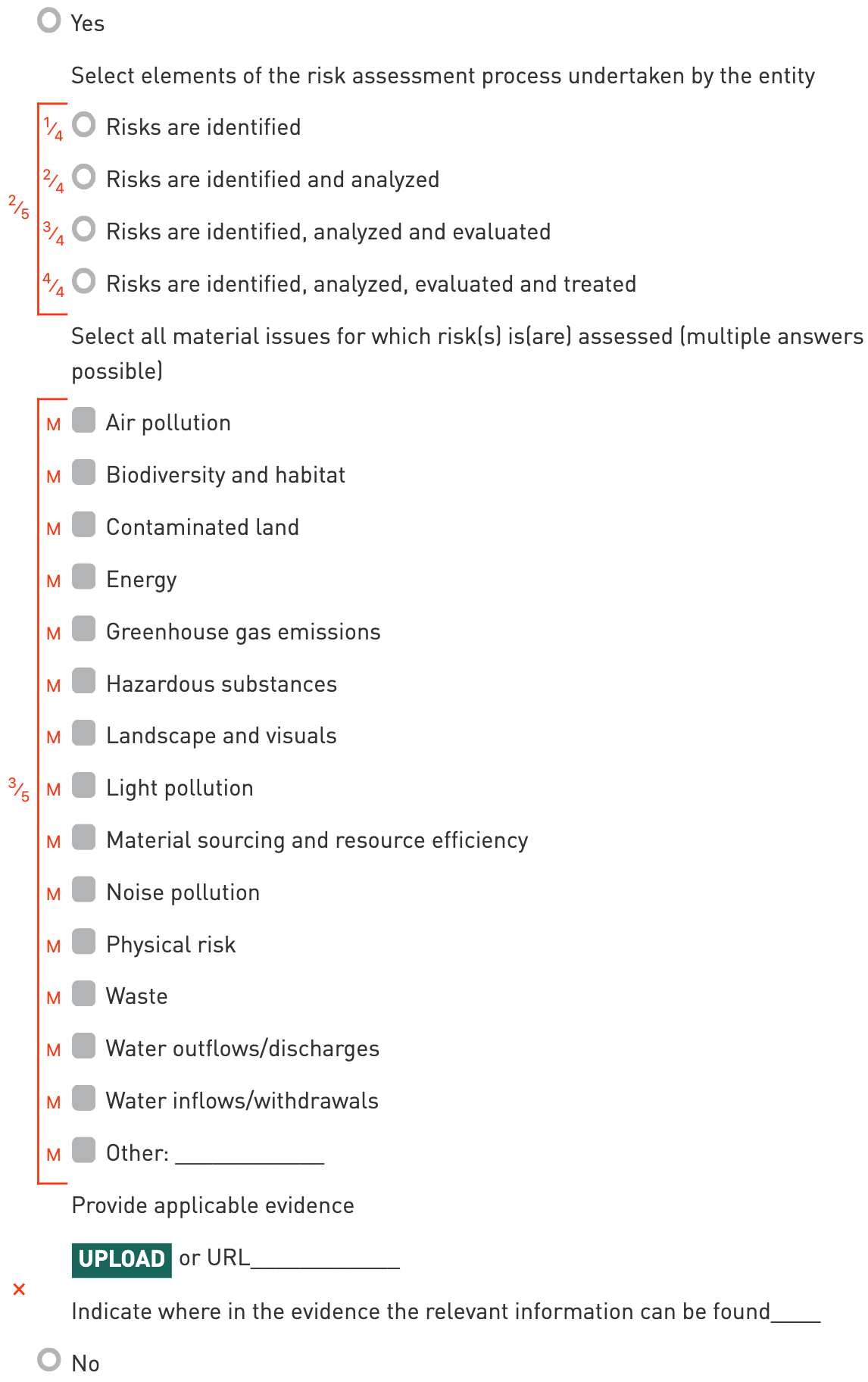Click the Other issue text field
The width and height of the screenshot is (868, 1382).
point(249,1154)
